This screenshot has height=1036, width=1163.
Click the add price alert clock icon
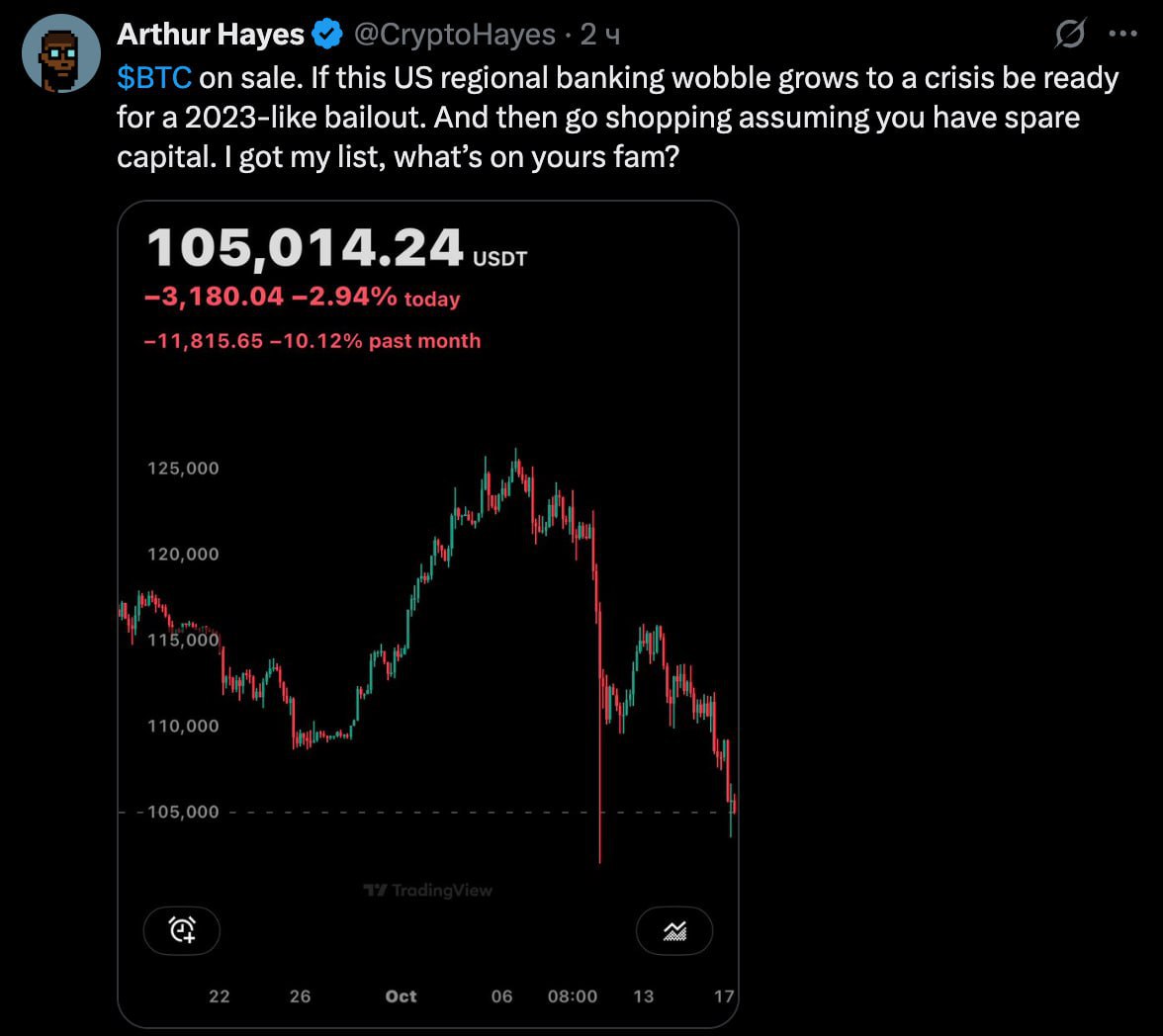point(182,930)
